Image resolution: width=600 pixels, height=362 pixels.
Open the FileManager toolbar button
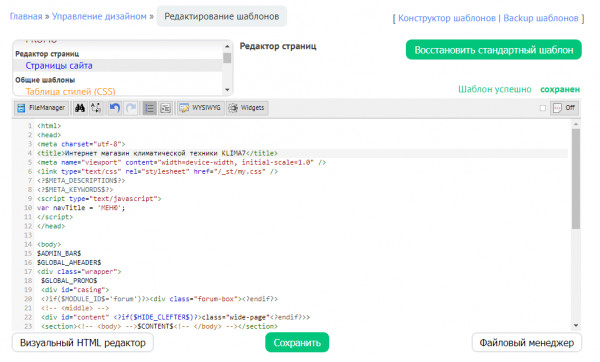pyautogui.click(x=41, y=108)
